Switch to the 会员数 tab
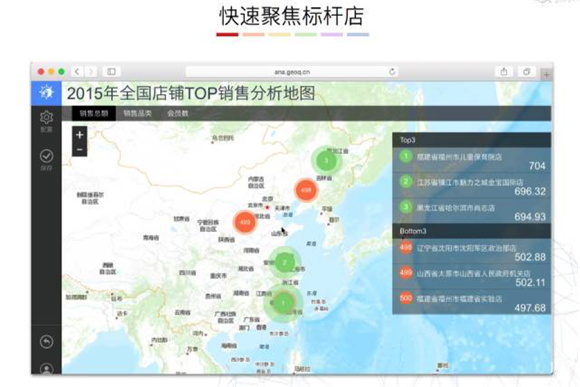 click(x=178, y=113)
